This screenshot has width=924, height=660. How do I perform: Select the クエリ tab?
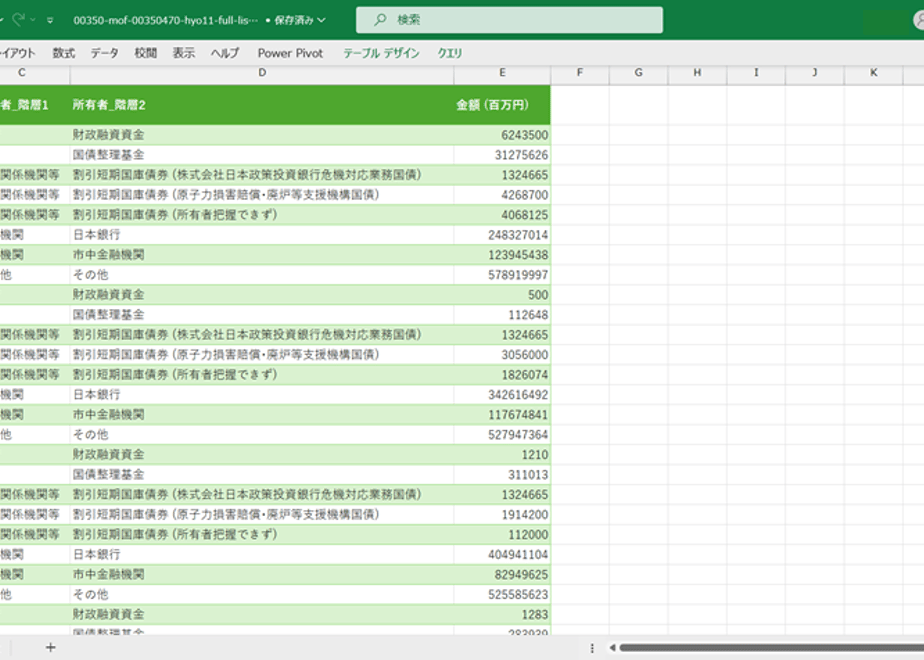click(450, 53)
